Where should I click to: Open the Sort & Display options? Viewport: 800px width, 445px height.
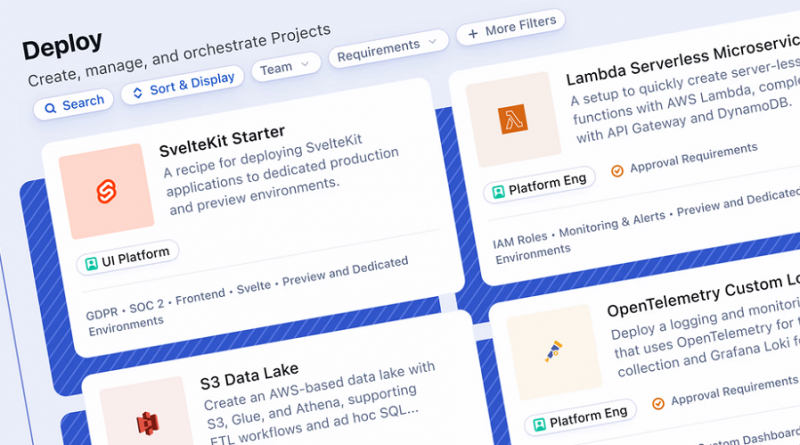tap(184, 84)
